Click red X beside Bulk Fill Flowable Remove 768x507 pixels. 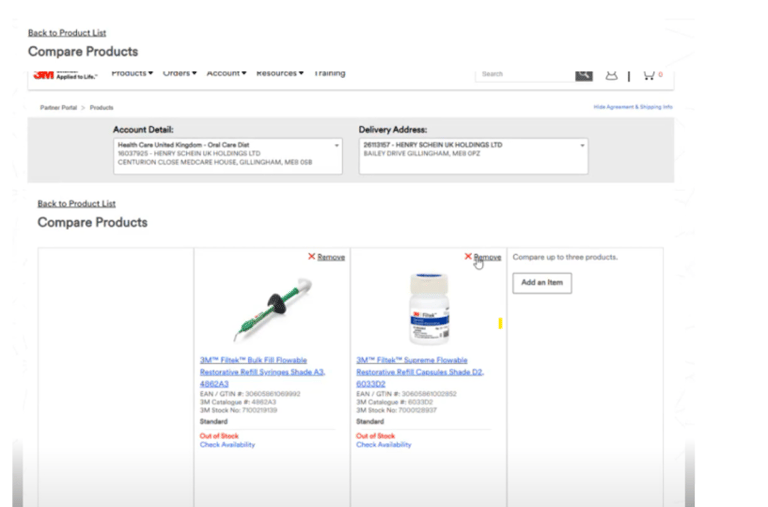312,256
